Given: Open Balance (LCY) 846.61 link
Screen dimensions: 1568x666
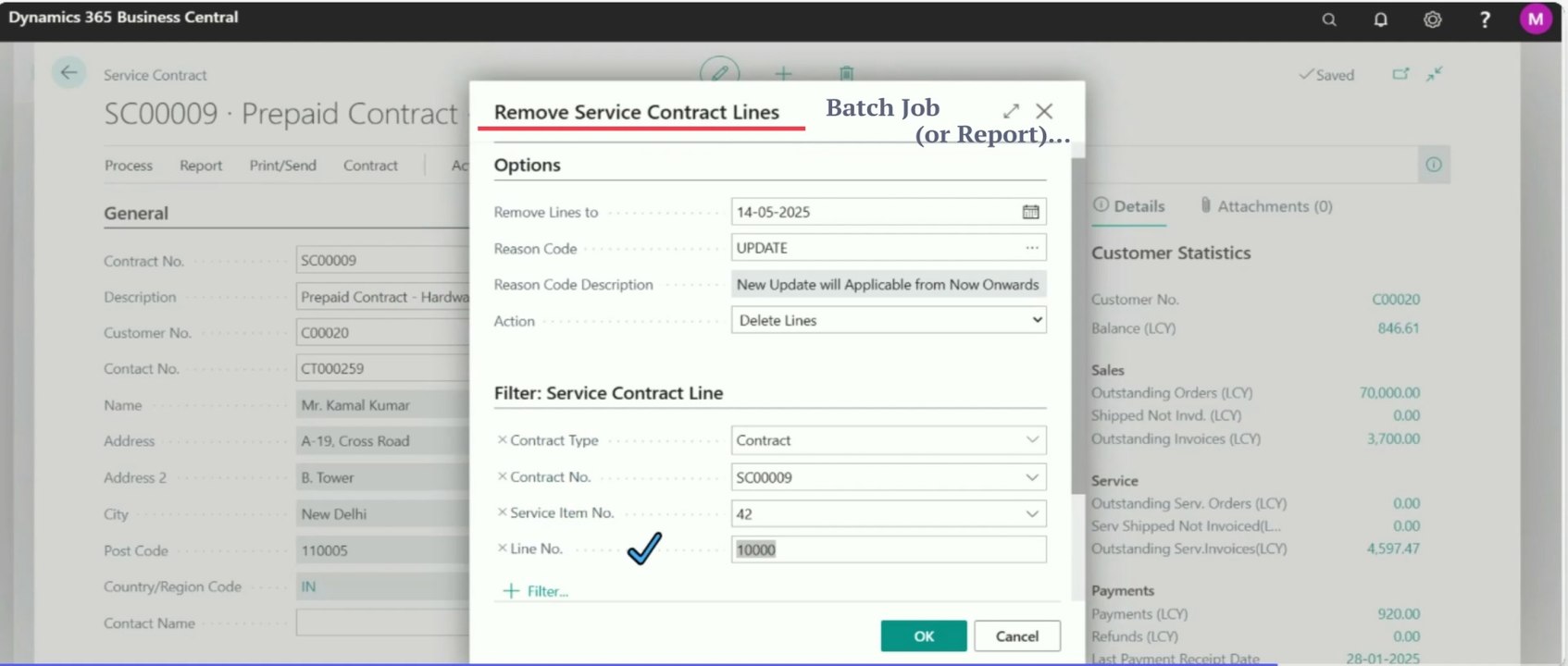Looking at the screenshot, I should [1398, 328].
